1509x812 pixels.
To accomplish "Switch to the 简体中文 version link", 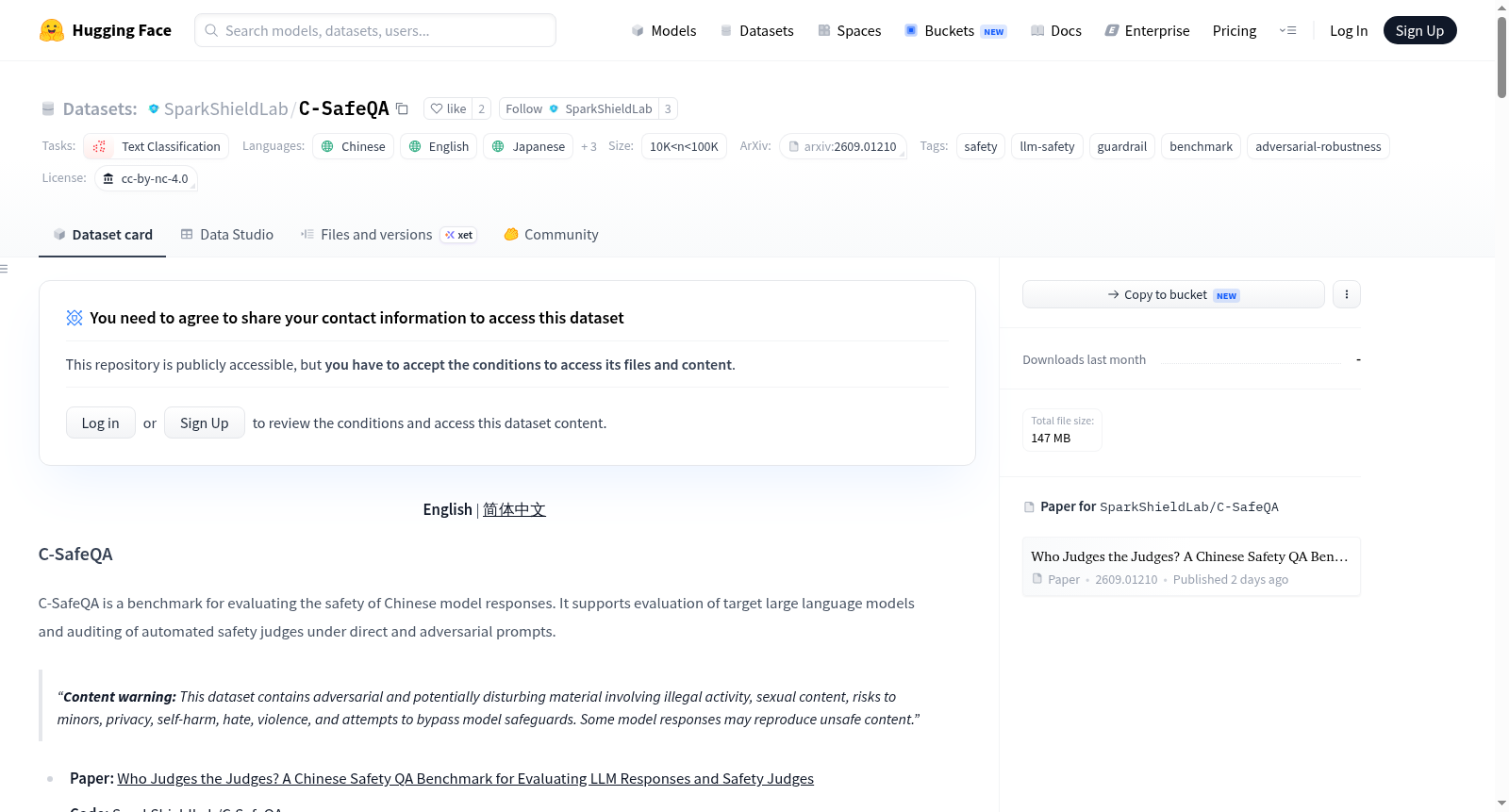I will click(x=514, y=509).
